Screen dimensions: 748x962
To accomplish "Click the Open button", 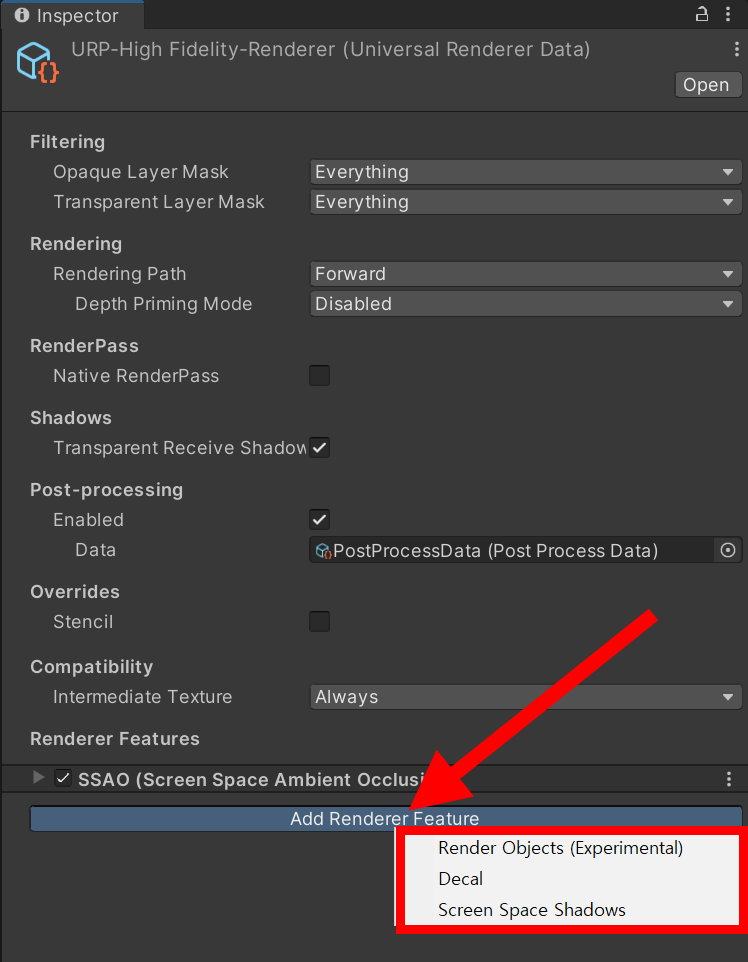I will click(707, 85).
